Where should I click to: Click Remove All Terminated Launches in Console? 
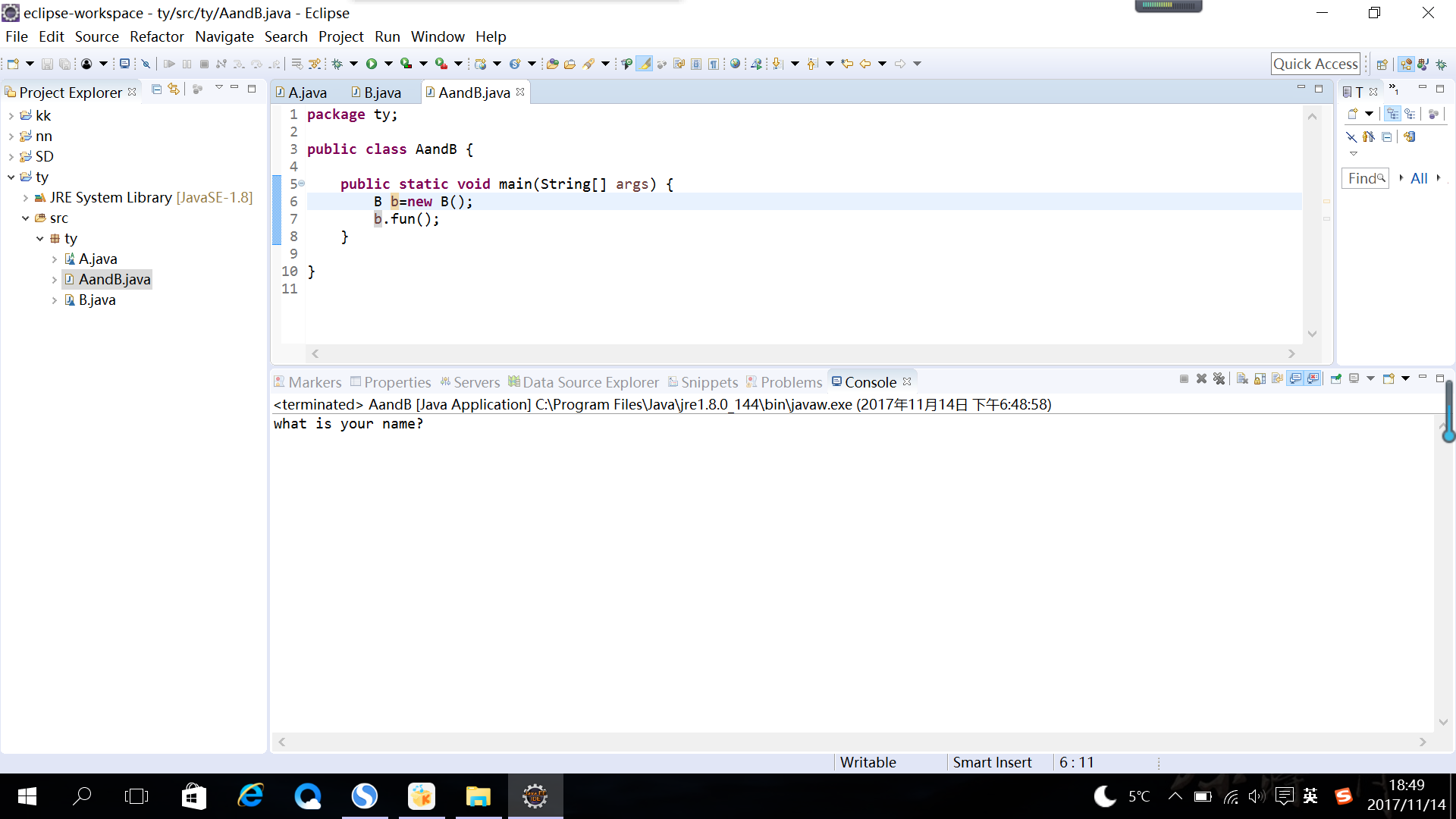click(1219, 378)
